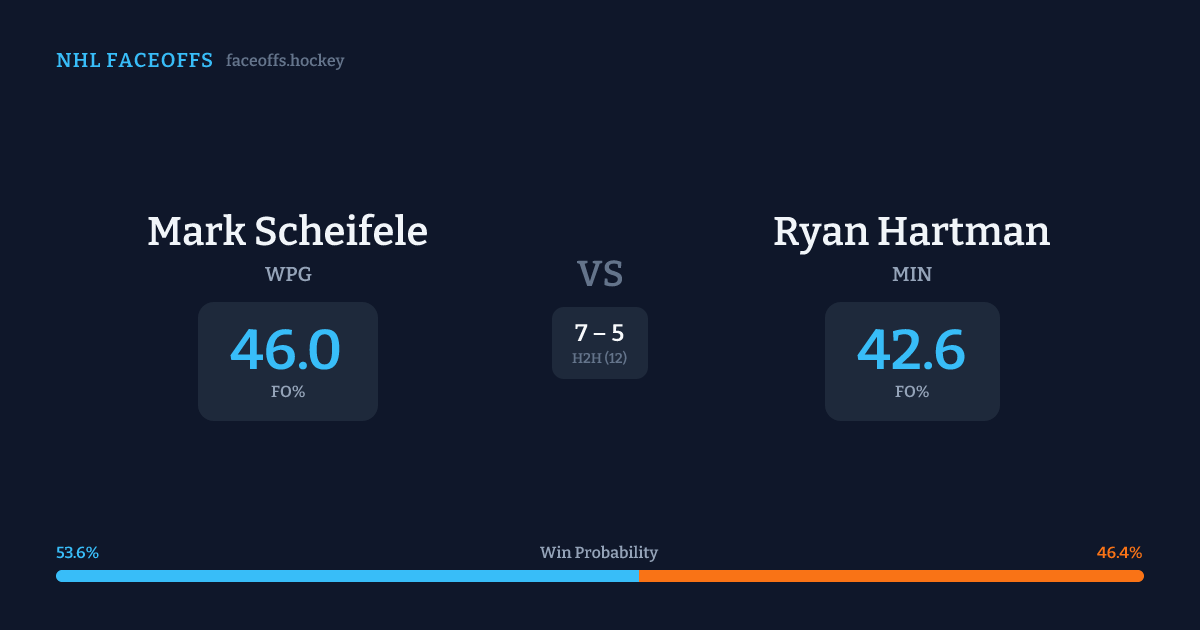The width and height of the screenshot is (1200, 630).
Task: Click the VS text between players
Action: click(x=600, y=274)
